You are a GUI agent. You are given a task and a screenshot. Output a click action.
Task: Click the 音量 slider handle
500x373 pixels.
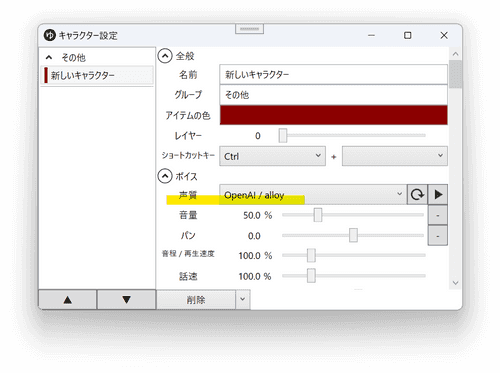tap(318, 215)
